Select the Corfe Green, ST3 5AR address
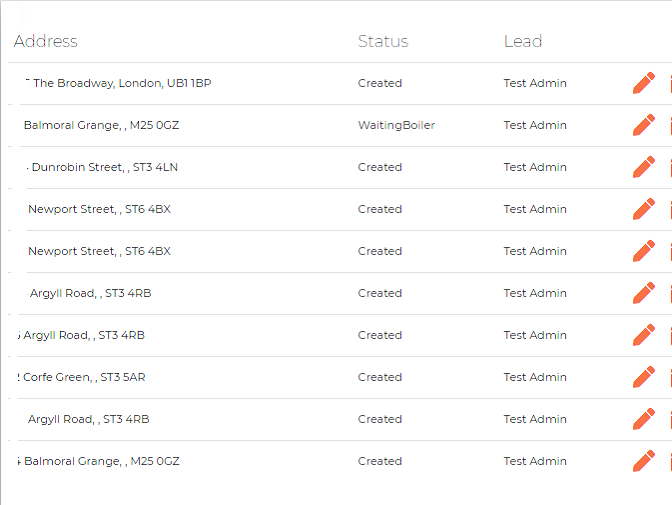672x505 pixels. coord(81,377)
